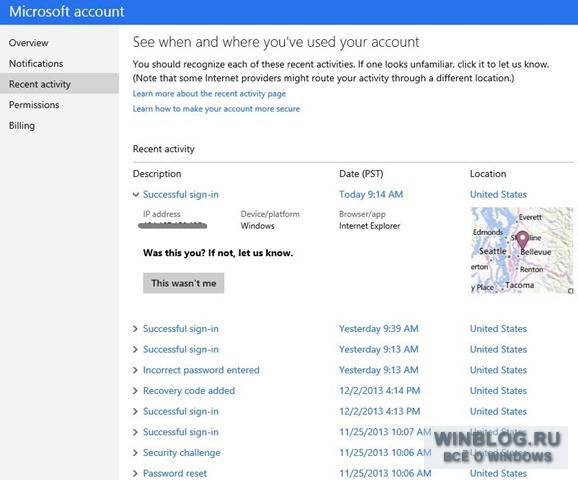Open Learn more about recent activity page
The height and width of the screenshot is (480, 578).
(x=209, y=94)
